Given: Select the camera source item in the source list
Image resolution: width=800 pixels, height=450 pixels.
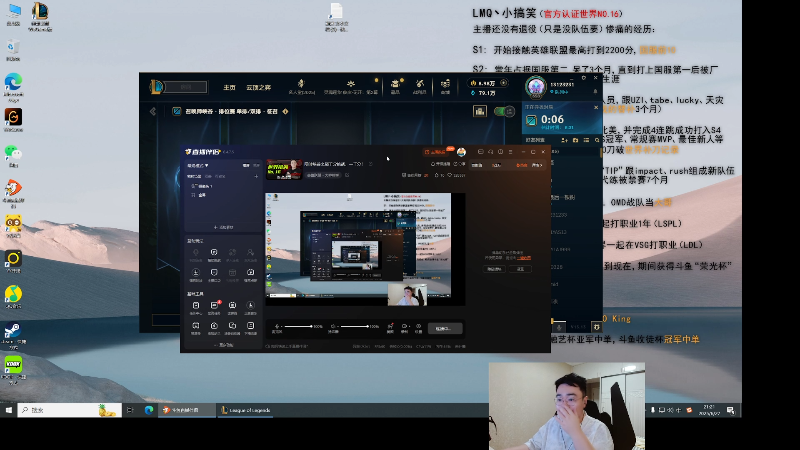Looking at the screenshot, I should pos(202,186).
